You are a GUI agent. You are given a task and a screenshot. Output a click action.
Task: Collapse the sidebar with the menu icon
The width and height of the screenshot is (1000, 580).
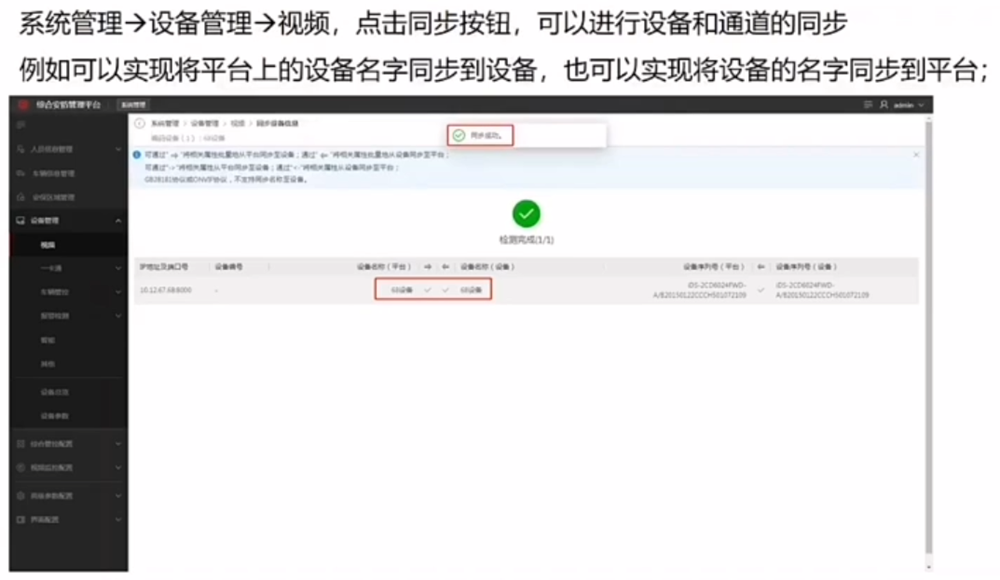pyautogui.click(x=20, y=125)
